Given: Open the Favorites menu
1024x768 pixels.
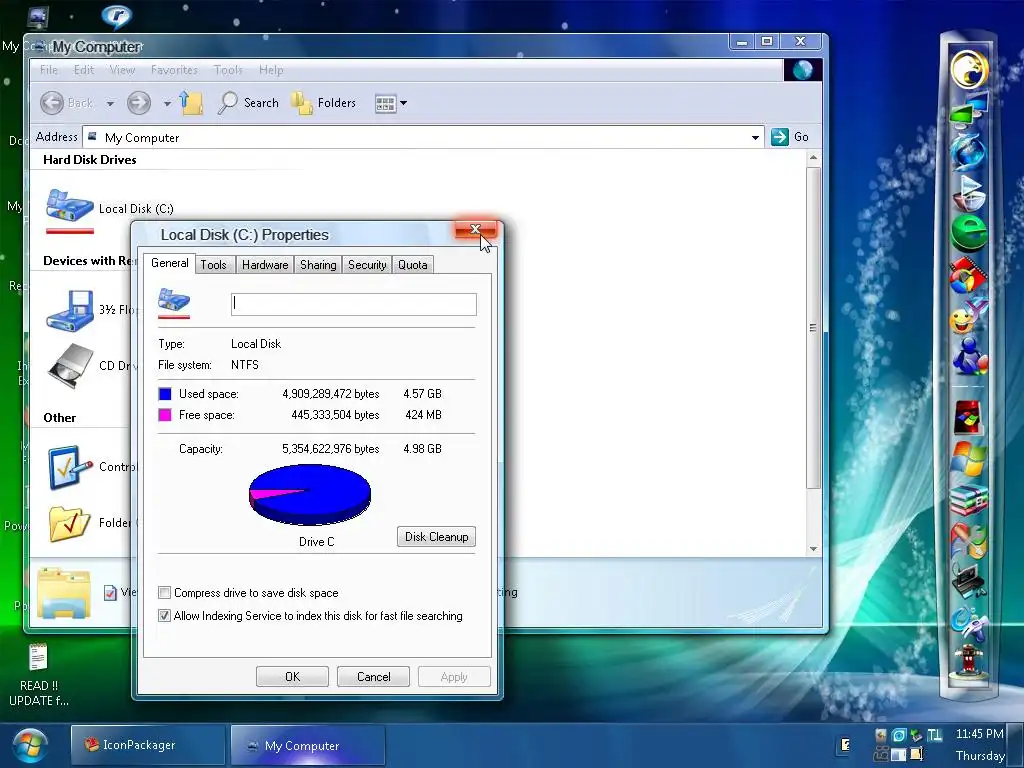Looking at the screenshot, I should click(x=174, y=70).
